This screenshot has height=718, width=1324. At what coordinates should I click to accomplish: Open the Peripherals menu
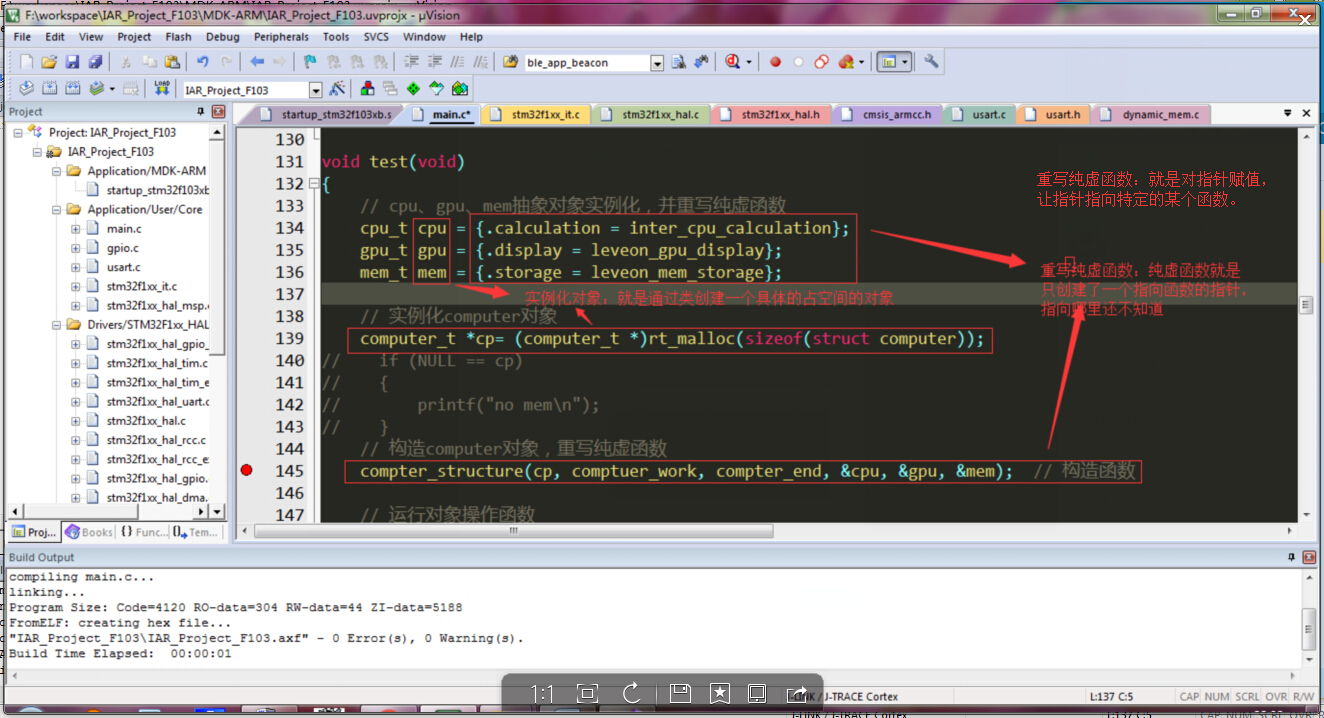click(x=281, y=37)
